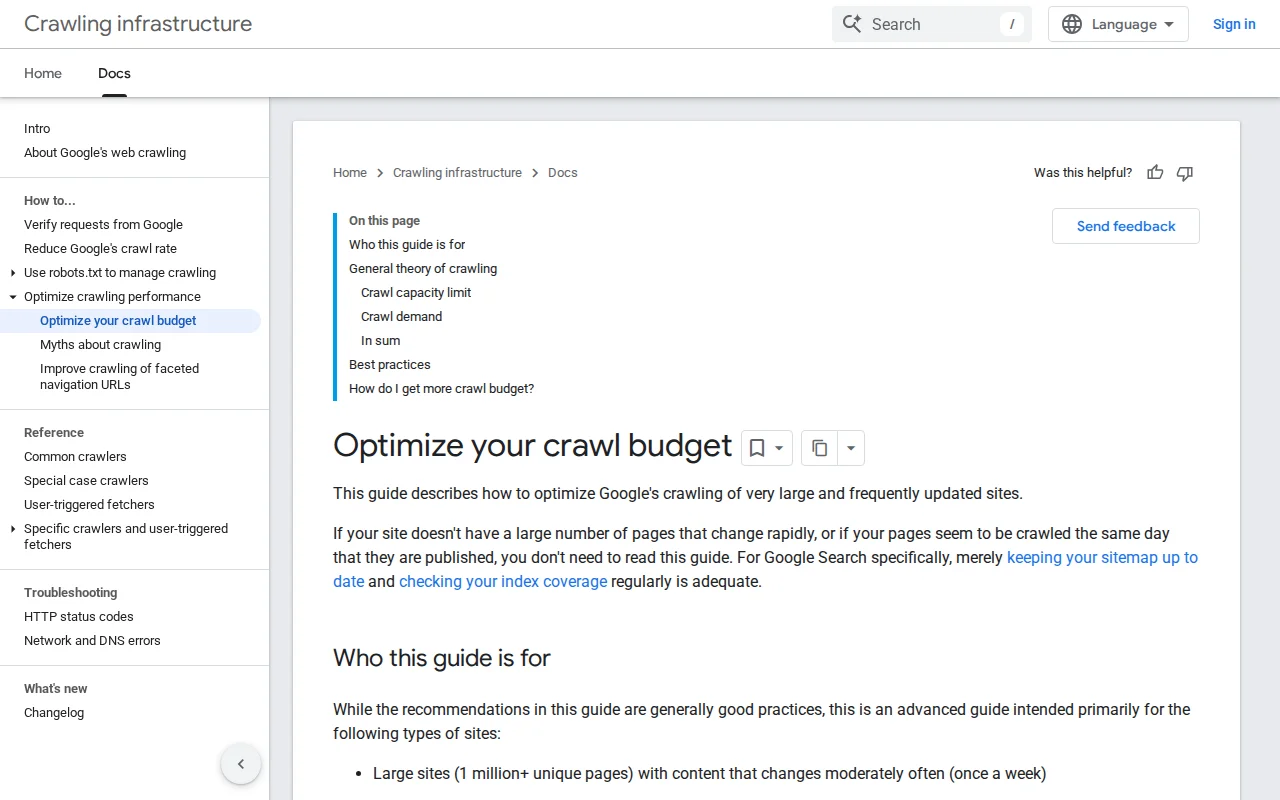Expand Use robots.txt to manage crawling
The height and width of the screenshot is (800, 1280).
point(12,272)
